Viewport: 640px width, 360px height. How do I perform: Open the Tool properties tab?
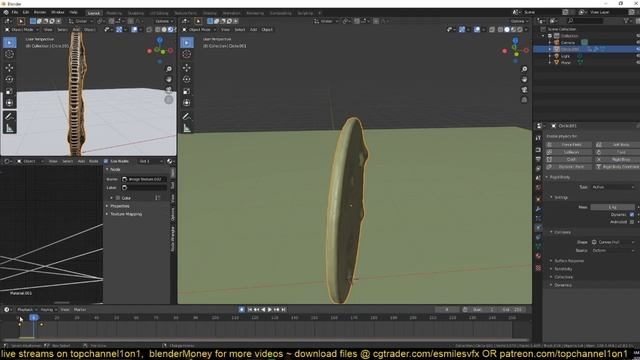point(538,138)
